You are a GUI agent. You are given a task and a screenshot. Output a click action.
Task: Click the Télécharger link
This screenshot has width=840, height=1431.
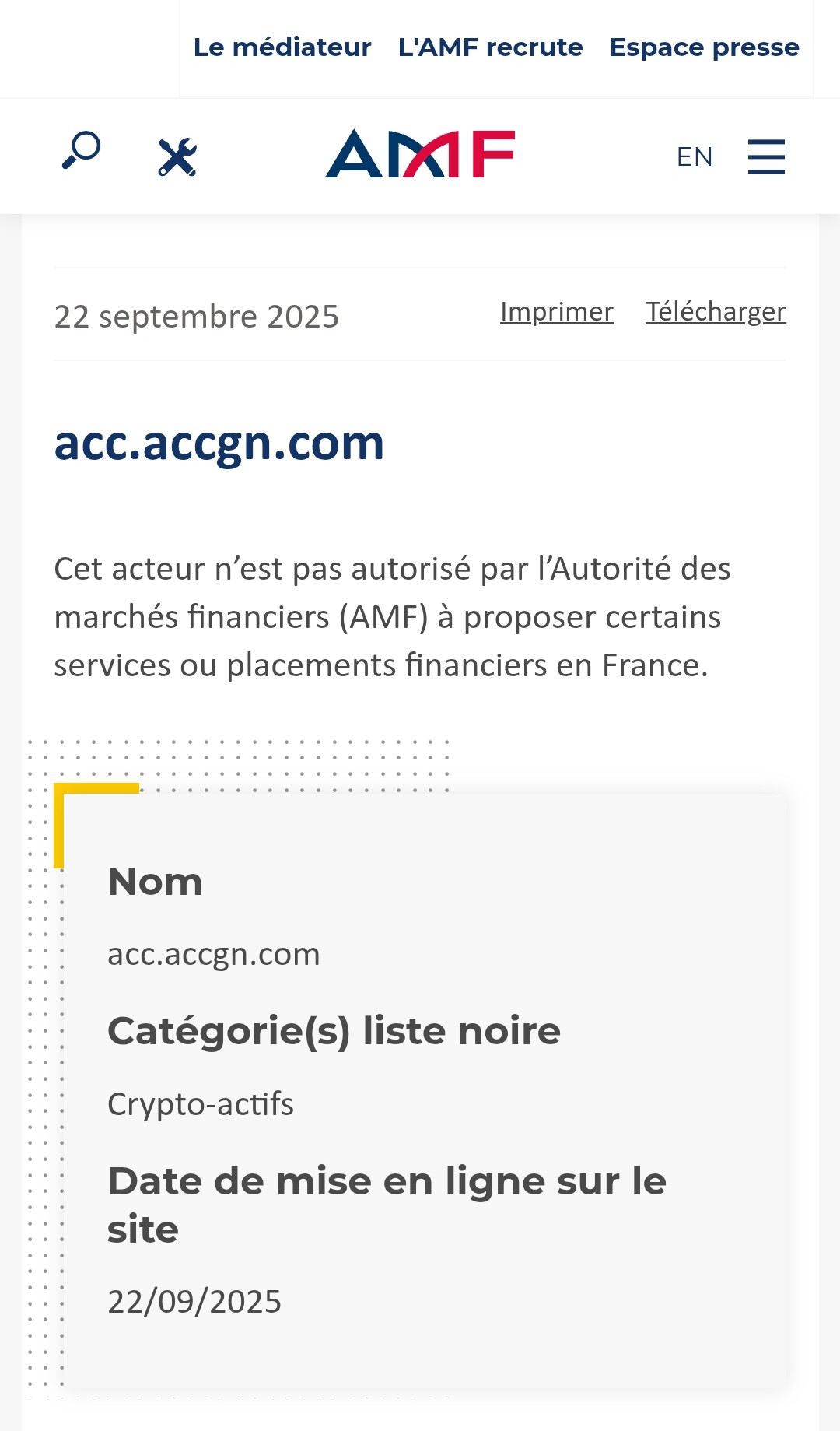[x=716, y=312]
